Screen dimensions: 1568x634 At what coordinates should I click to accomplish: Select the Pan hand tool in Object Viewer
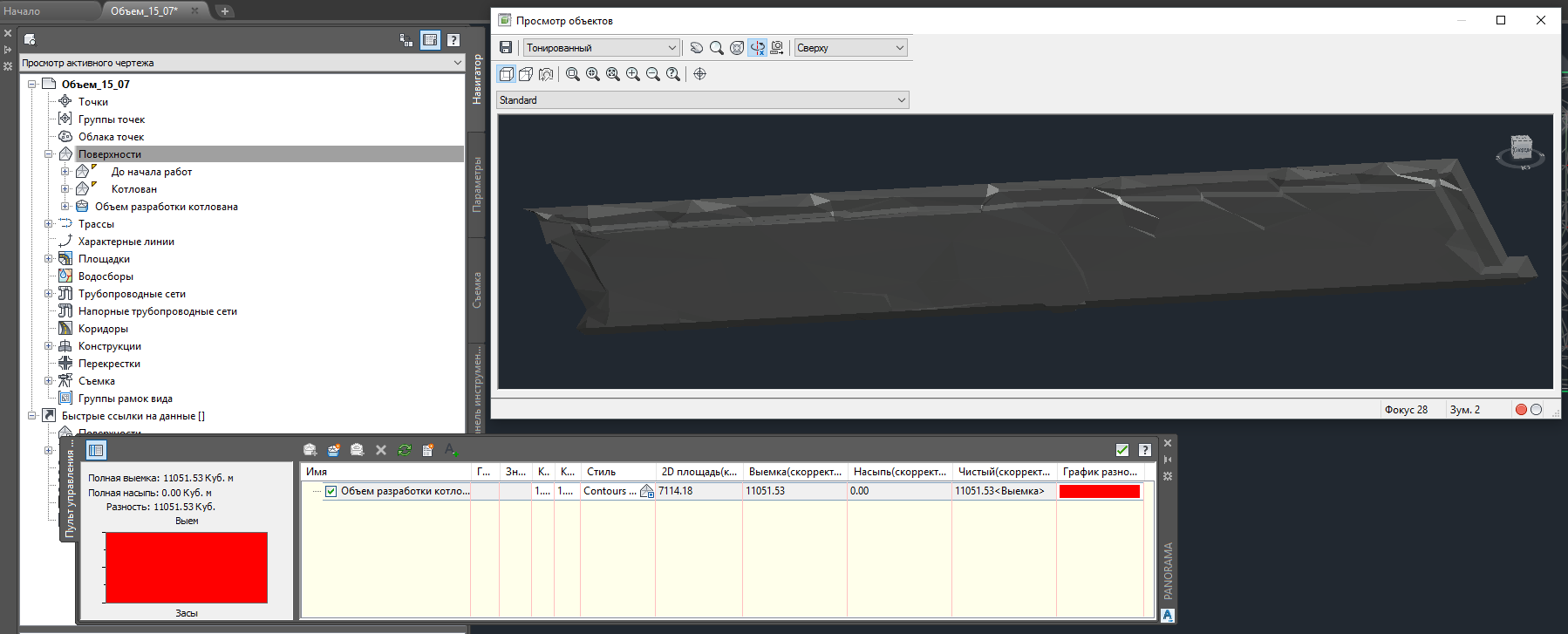[697, 48]
